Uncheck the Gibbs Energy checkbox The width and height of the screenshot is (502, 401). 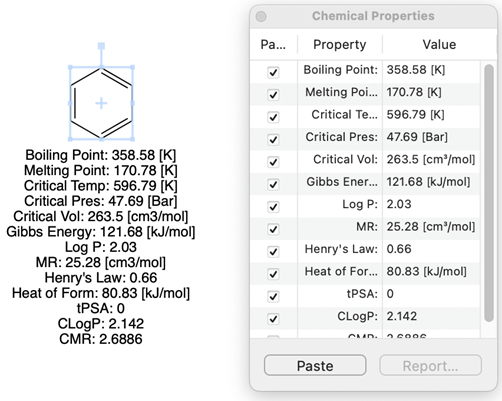tap(273, 184)
